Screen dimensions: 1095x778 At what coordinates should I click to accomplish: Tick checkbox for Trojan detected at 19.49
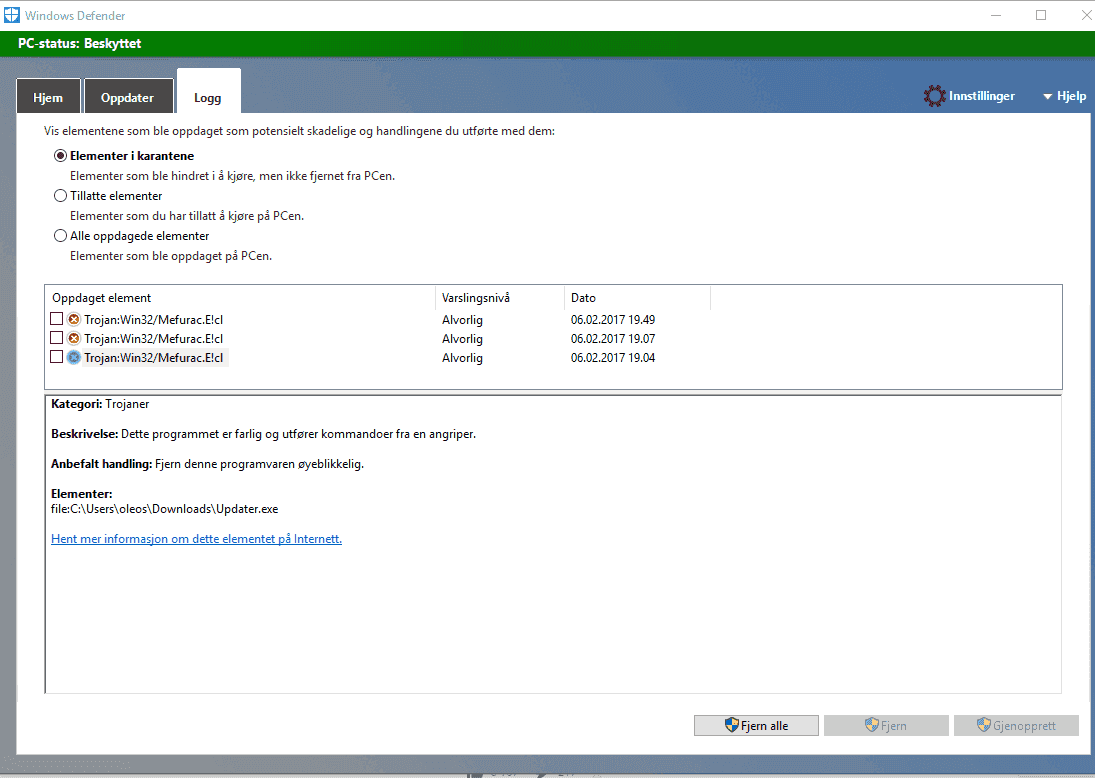tap(57, 318)
